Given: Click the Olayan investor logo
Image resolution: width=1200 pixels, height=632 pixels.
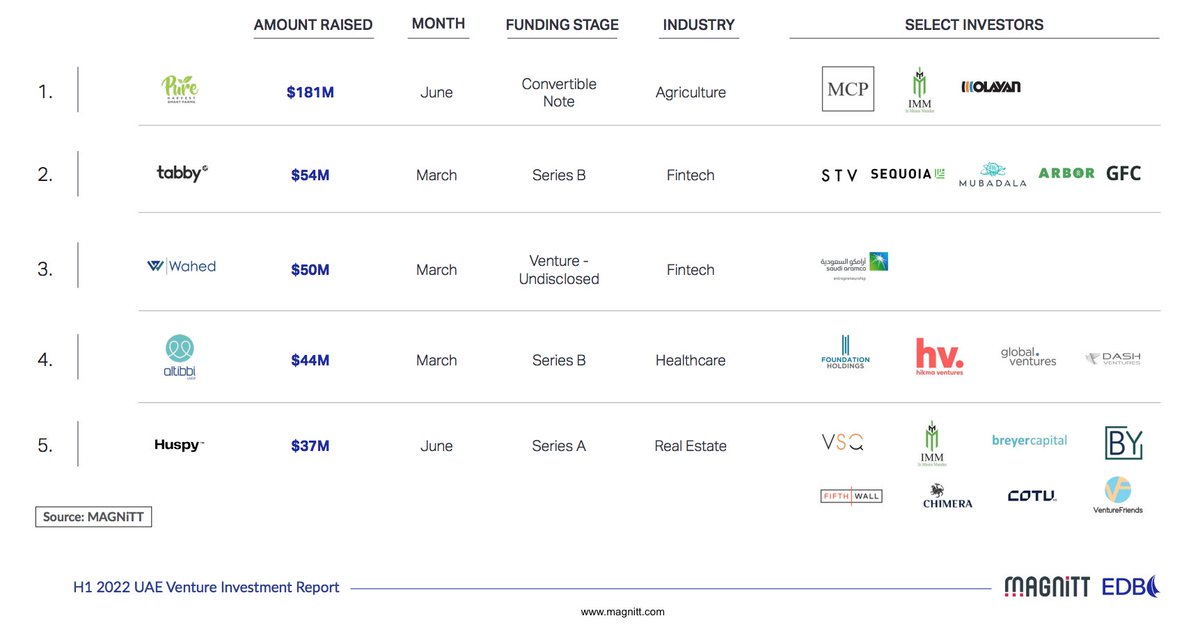Looking at the screenshot, I should point(991,87).
